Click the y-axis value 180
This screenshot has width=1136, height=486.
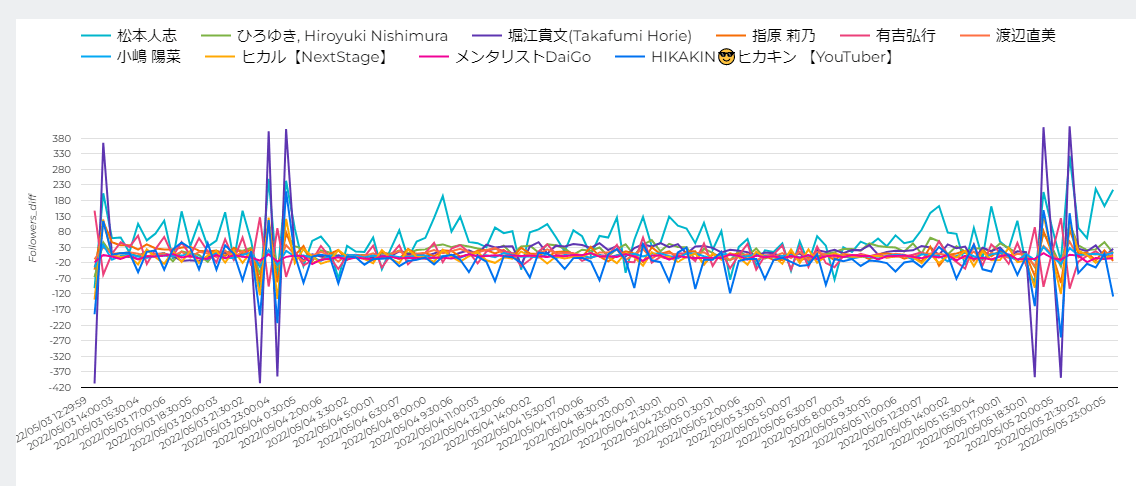coord(60,201)
